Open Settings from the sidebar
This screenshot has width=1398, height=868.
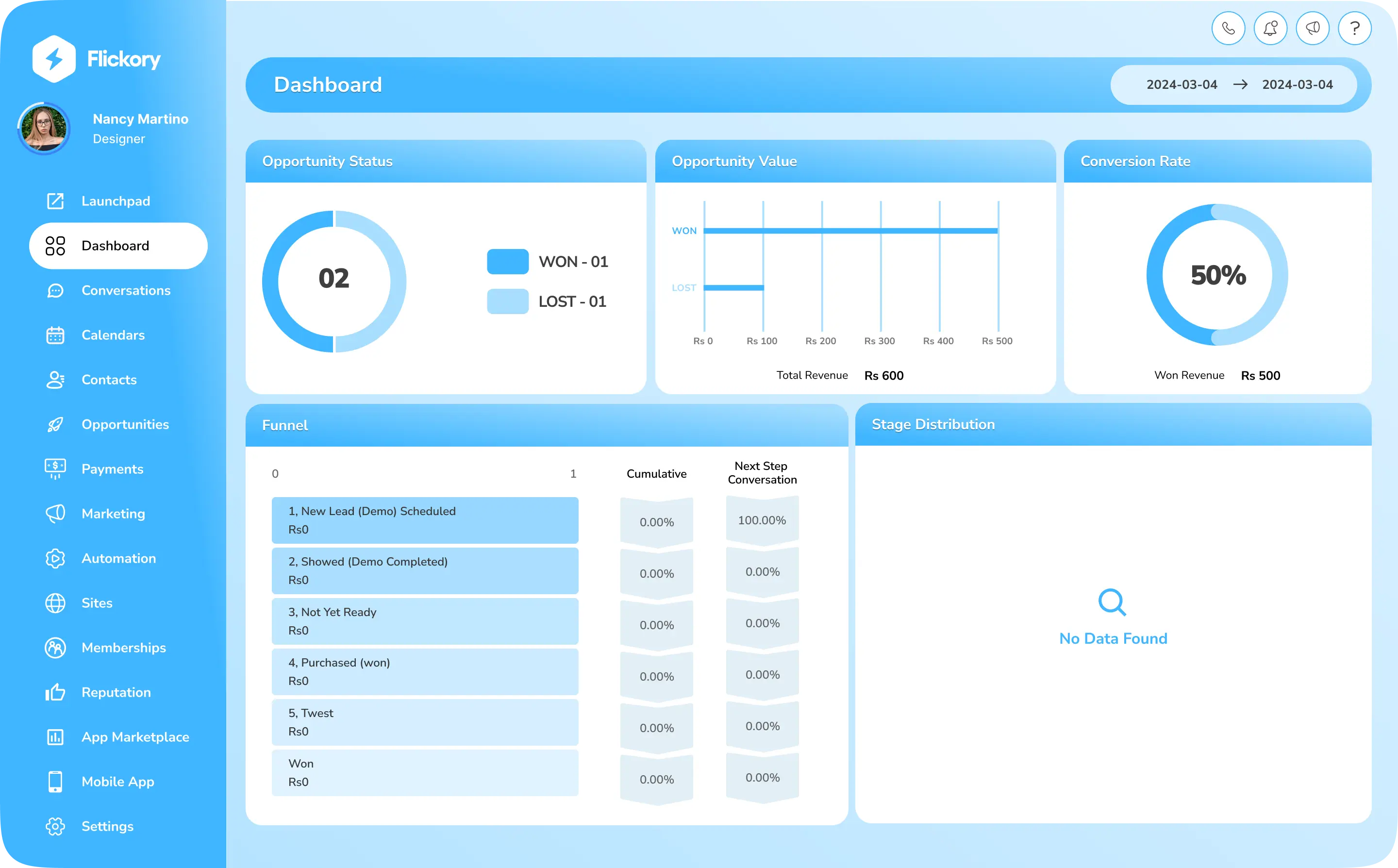tap(107, 826)
